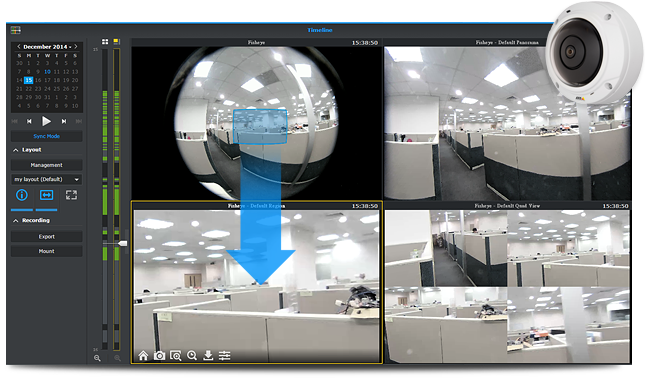
Task: Enter fullscreen with the expand corners icon
Action: [x=71, y=195]
